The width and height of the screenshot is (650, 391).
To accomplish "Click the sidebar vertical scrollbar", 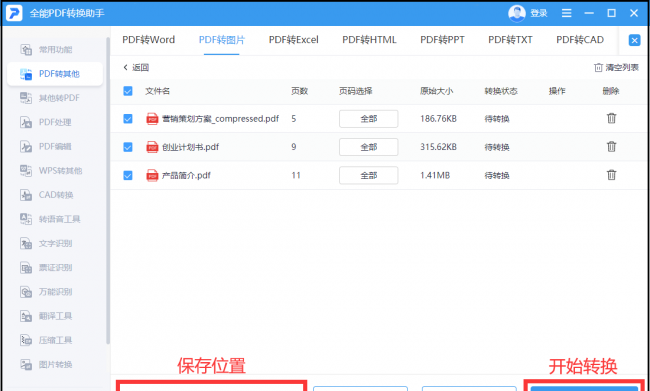I will tap(108, 191).
